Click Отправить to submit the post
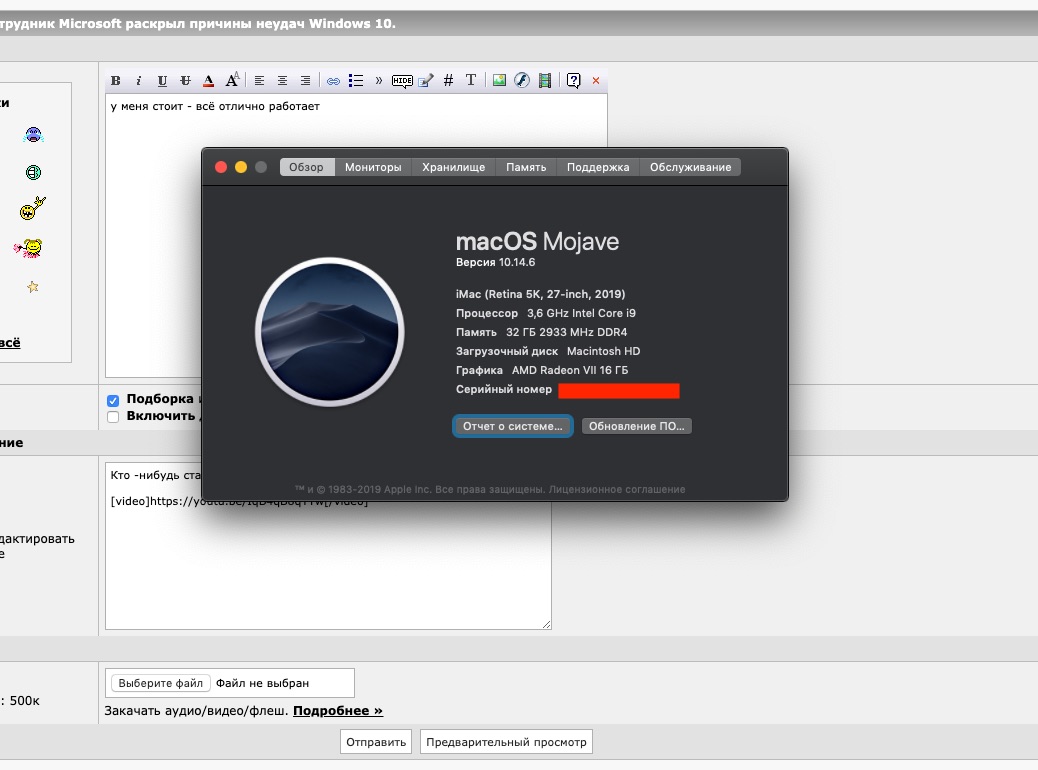This screenshot has height=770, width=1038. click(376, 742)
